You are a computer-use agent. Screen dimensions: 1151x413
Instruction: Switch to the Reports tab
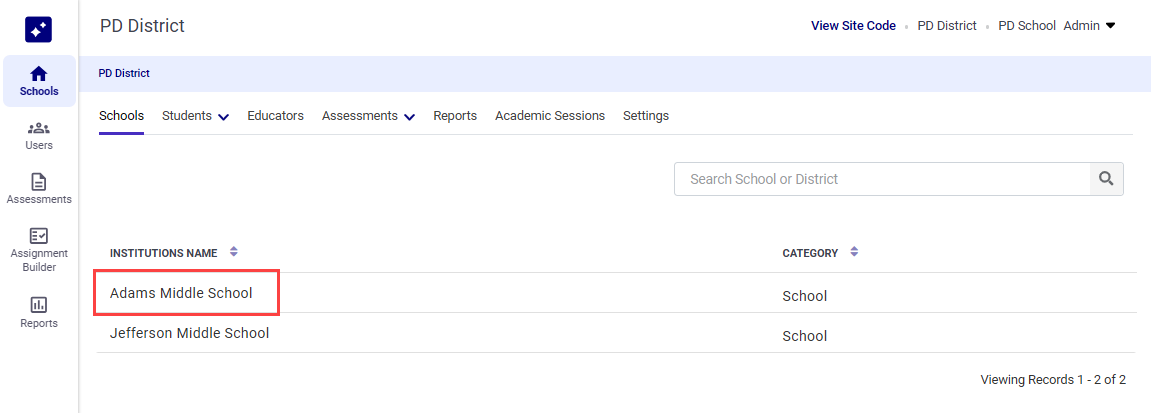click(x=455, y=116)
